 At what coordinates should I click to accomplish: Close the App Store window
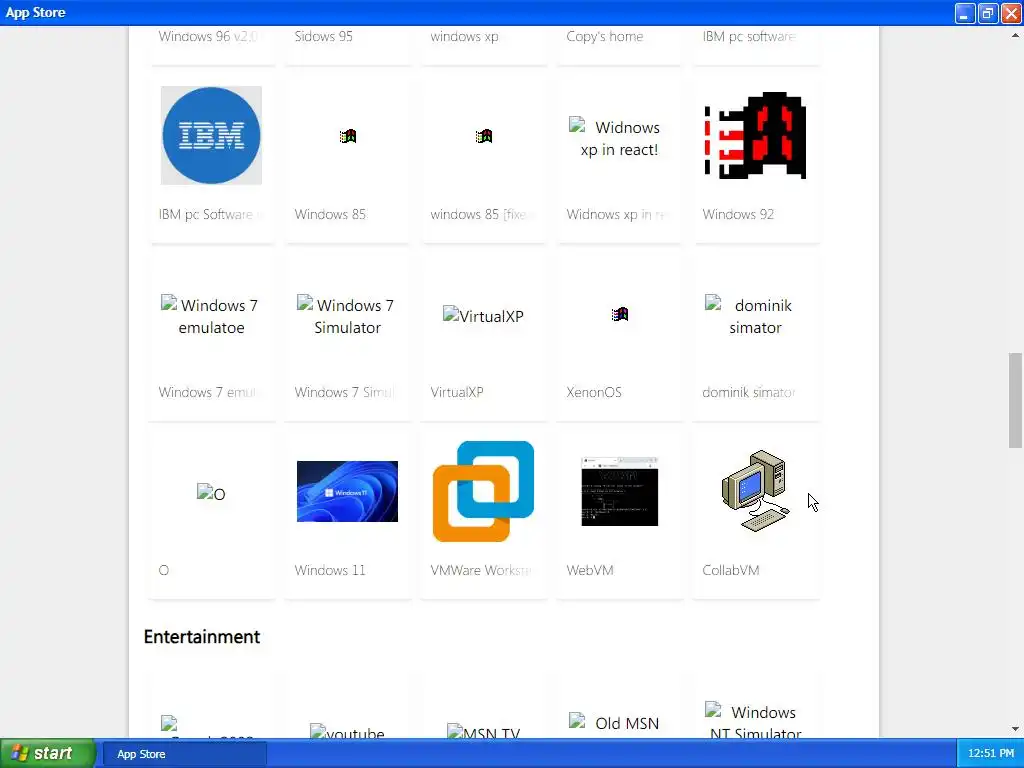pyautogui.click(x=1010, y=12)
